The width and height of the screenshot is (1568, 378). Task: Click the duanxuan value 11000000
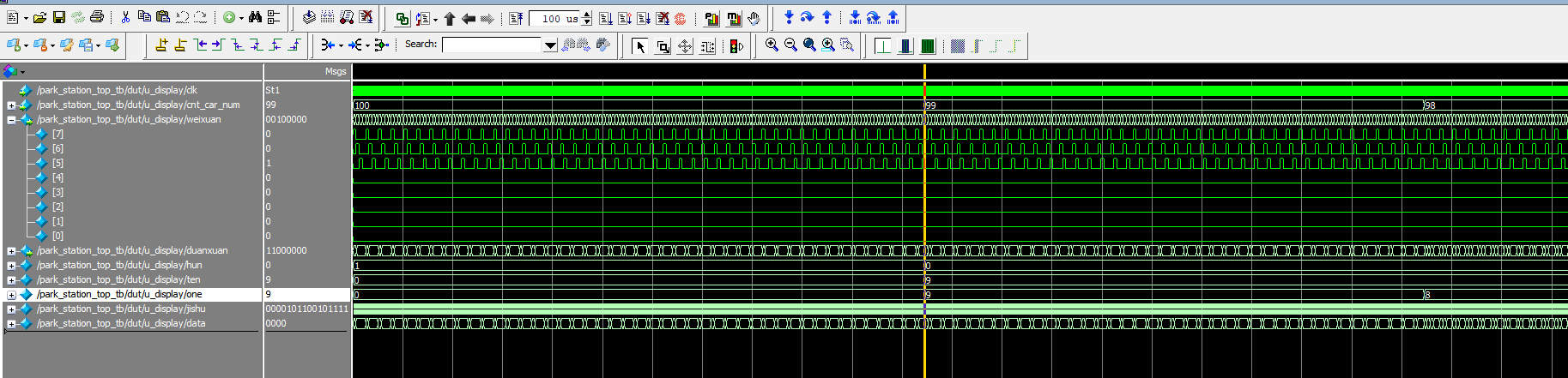click(287, 251)
